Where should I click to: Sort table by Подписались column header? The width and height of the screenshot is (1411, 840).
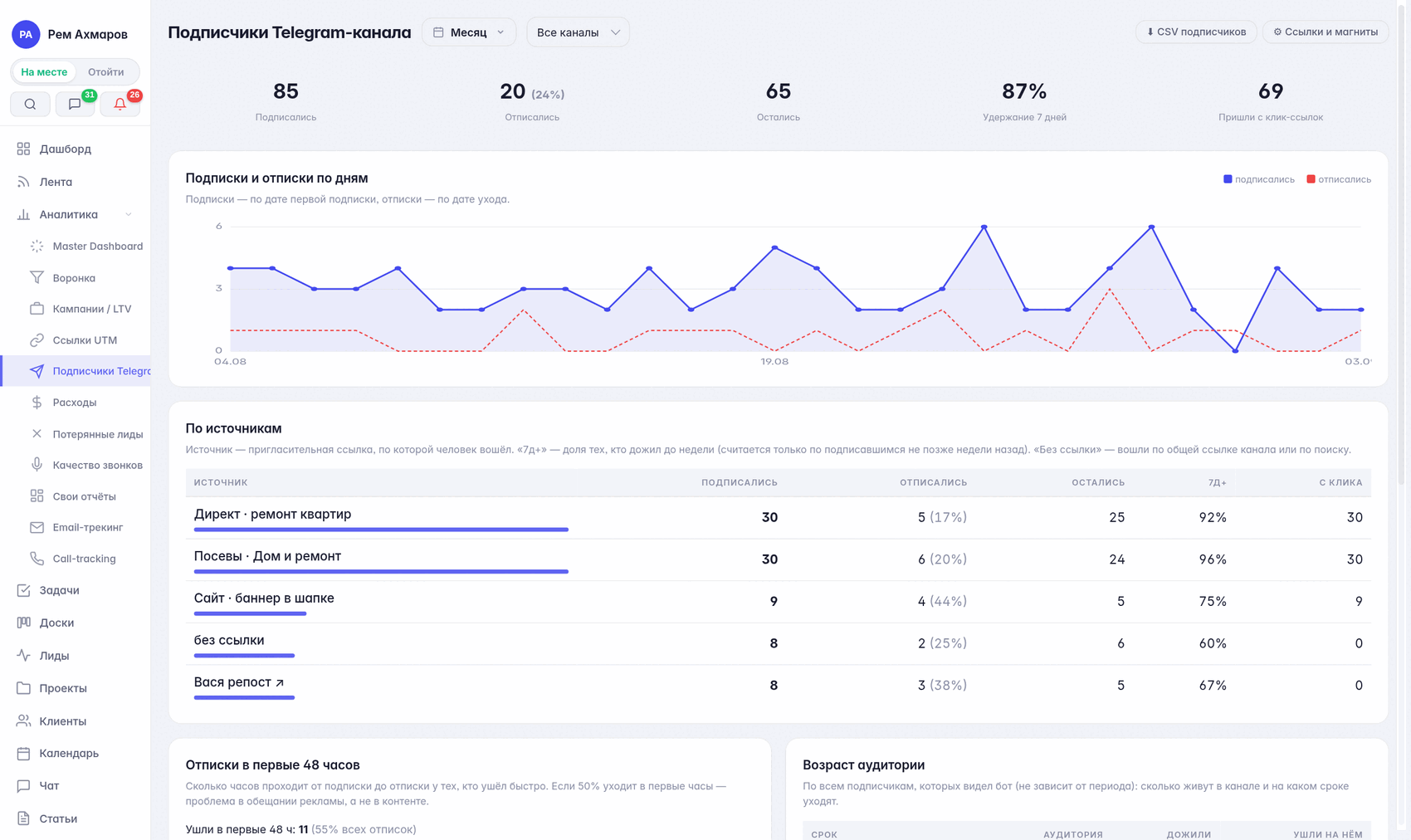(739, 482)
